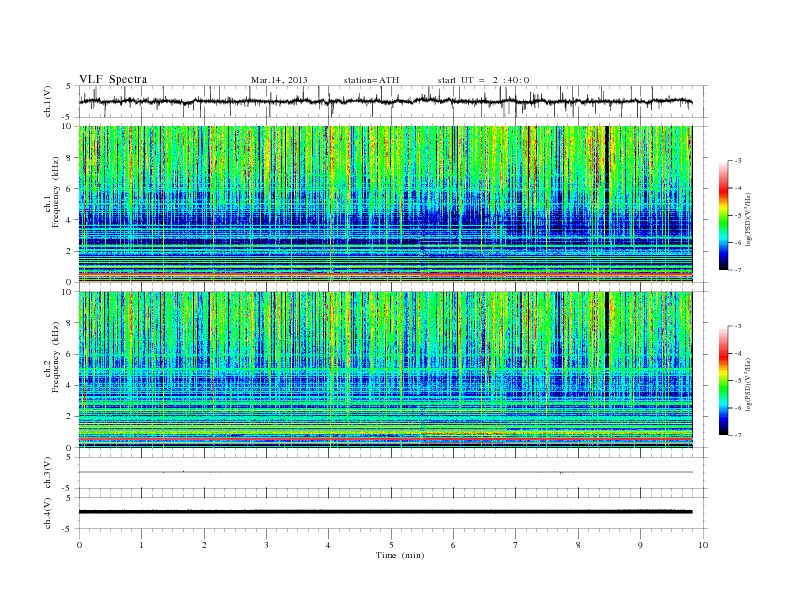
Task: Click the "-3" tick on ch.1 colorbar
Action: tap(738, 161)
